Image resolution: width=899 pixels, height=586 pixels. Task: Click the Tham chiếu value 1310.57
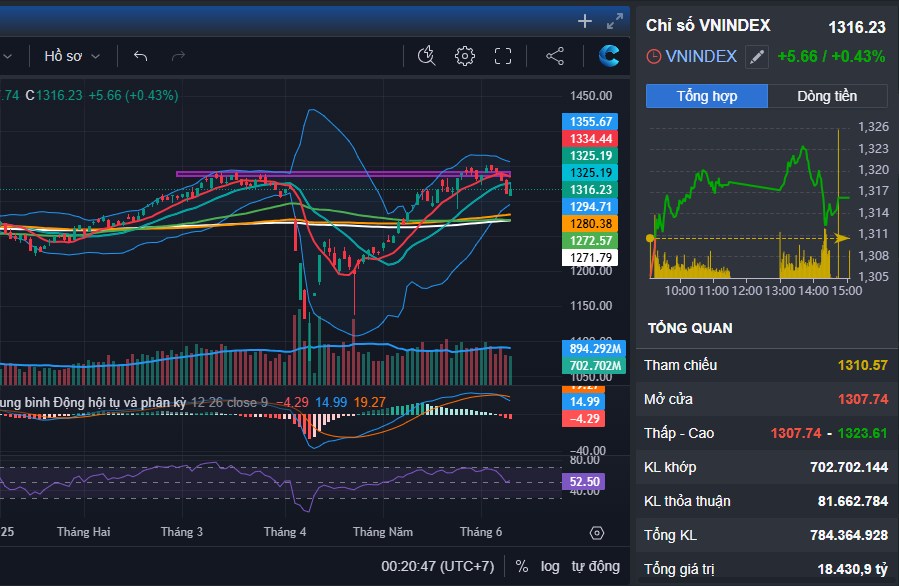(x=862, y=365)
